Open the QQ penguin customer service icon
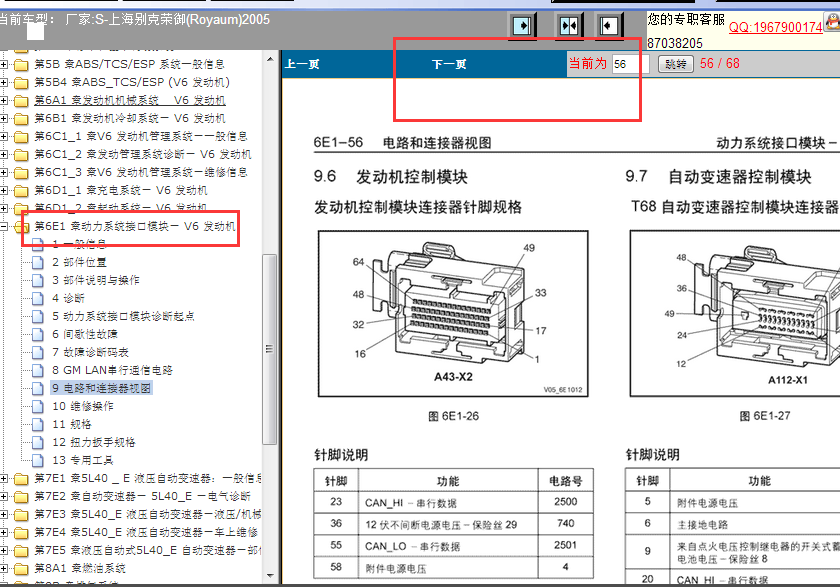 click(832, 22)
